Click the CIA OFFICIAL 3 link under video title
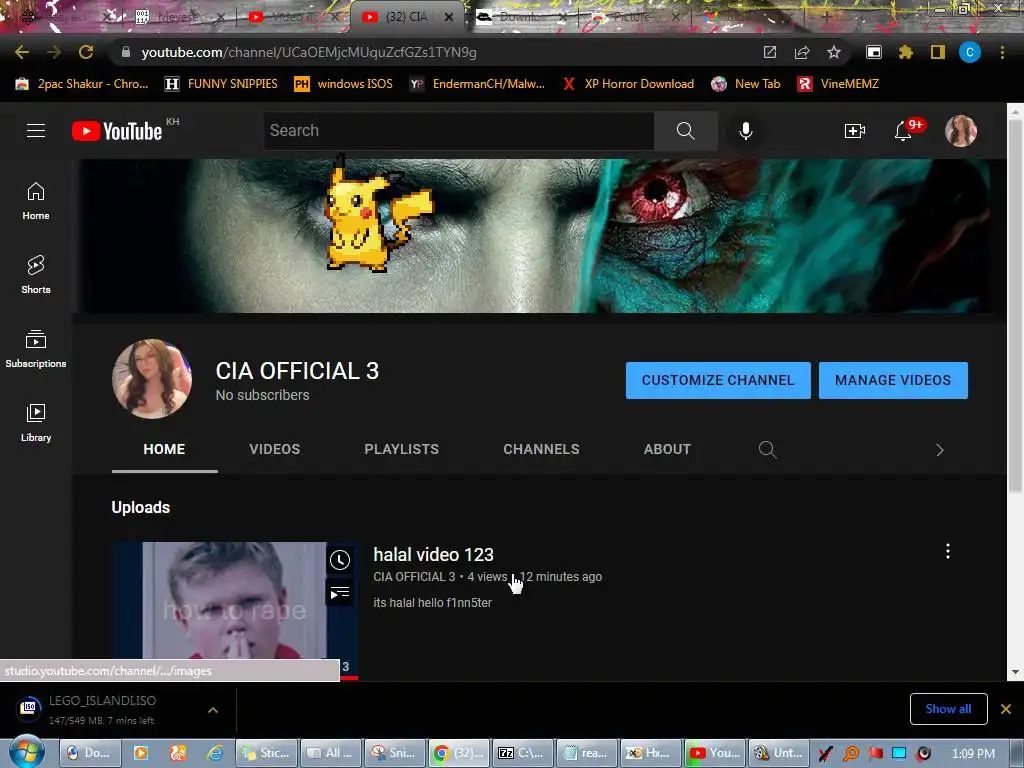The height and width of the screenshot is (768, 1024). tap(414, 577)
